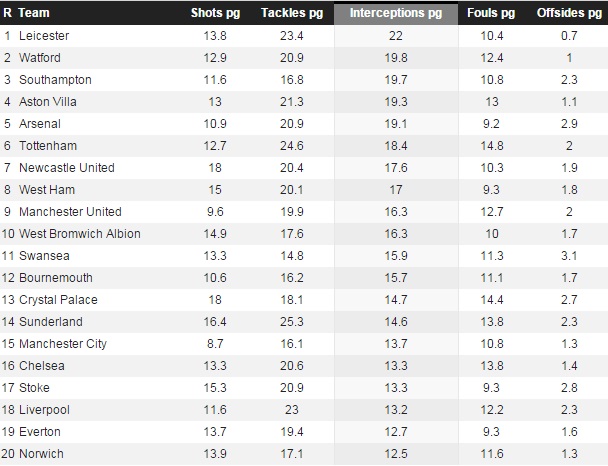Open the Southampton team link

[x=55, y=80]
